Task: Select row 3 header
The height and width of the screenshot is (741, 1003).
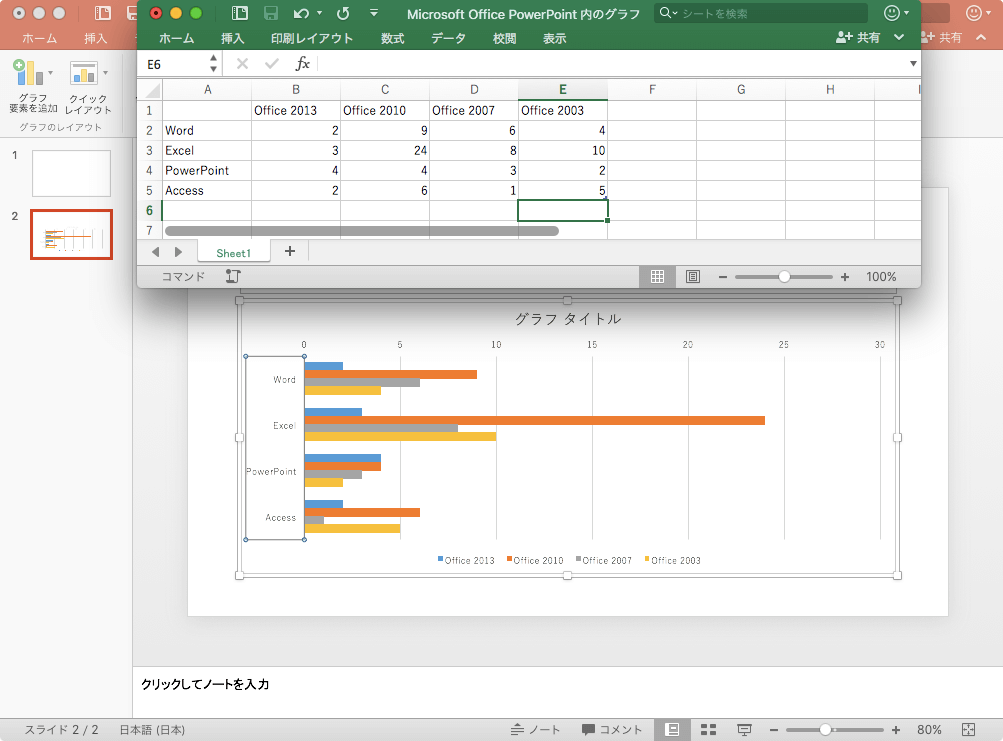Action: 149,150
